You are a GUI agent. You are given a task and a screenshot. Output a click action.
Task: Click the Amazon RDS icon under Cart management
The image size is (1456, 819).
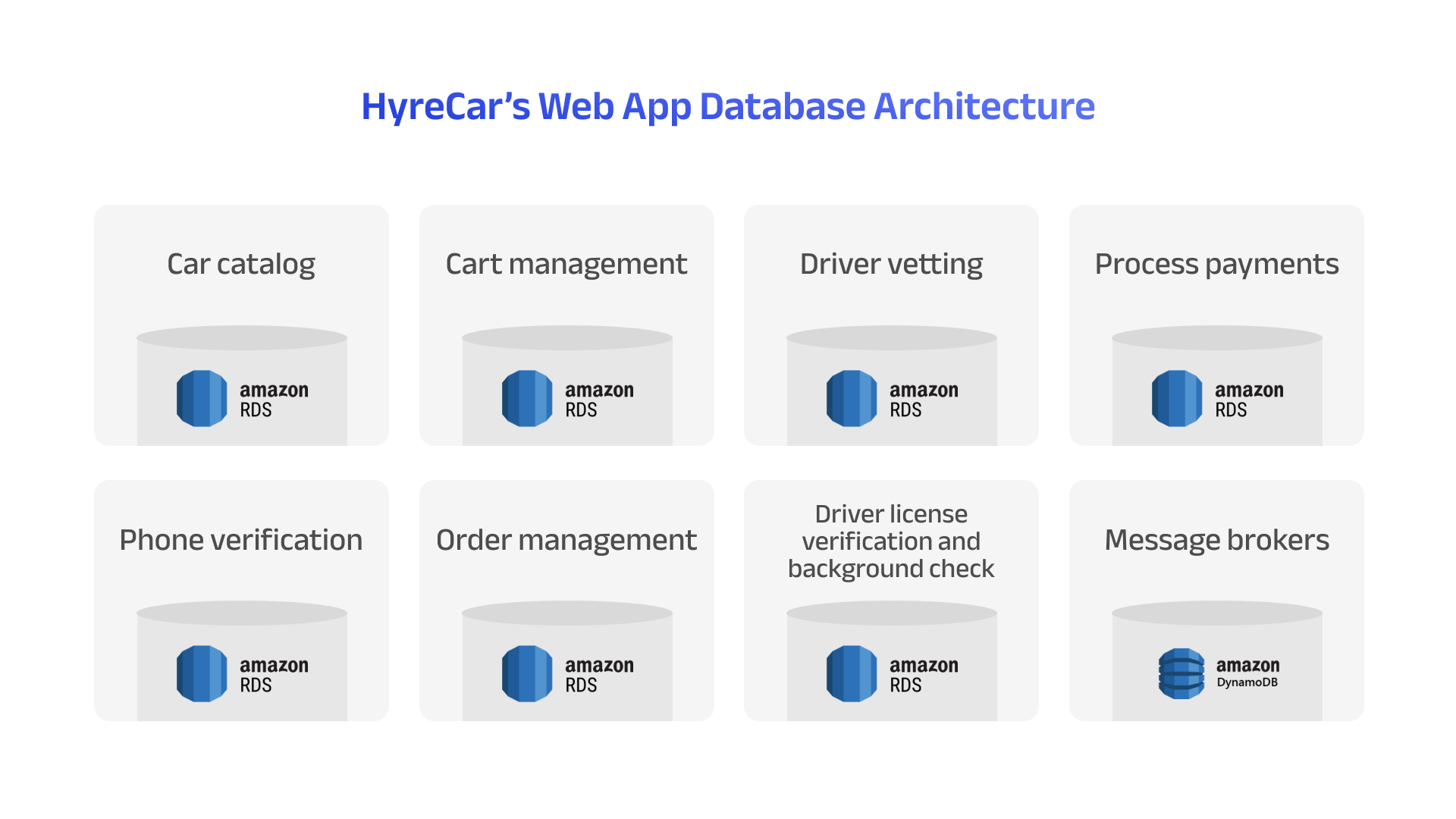tap(527, 398)
